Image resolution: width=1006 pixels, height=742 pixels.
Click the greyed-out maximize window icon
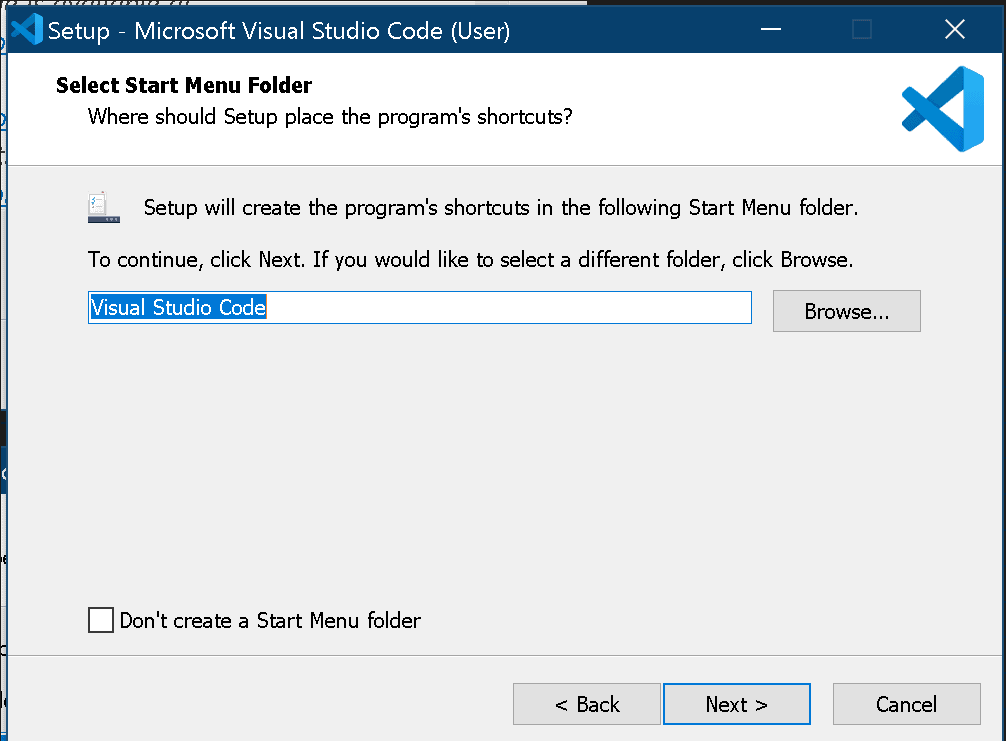point(862,30)
